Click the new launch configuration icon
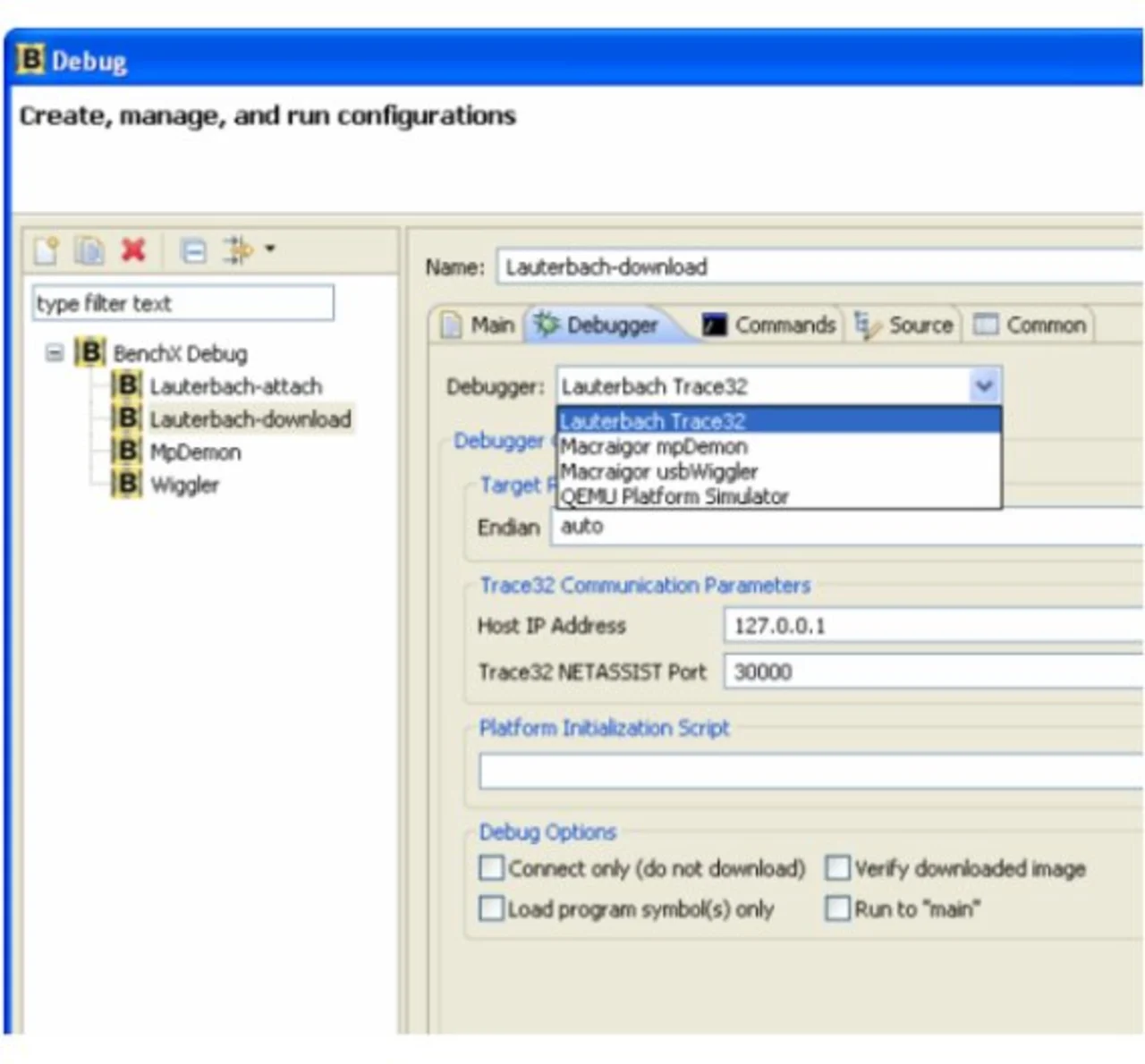The height and width of the screenshot is (1064, 1145). (x=47, y=250)
